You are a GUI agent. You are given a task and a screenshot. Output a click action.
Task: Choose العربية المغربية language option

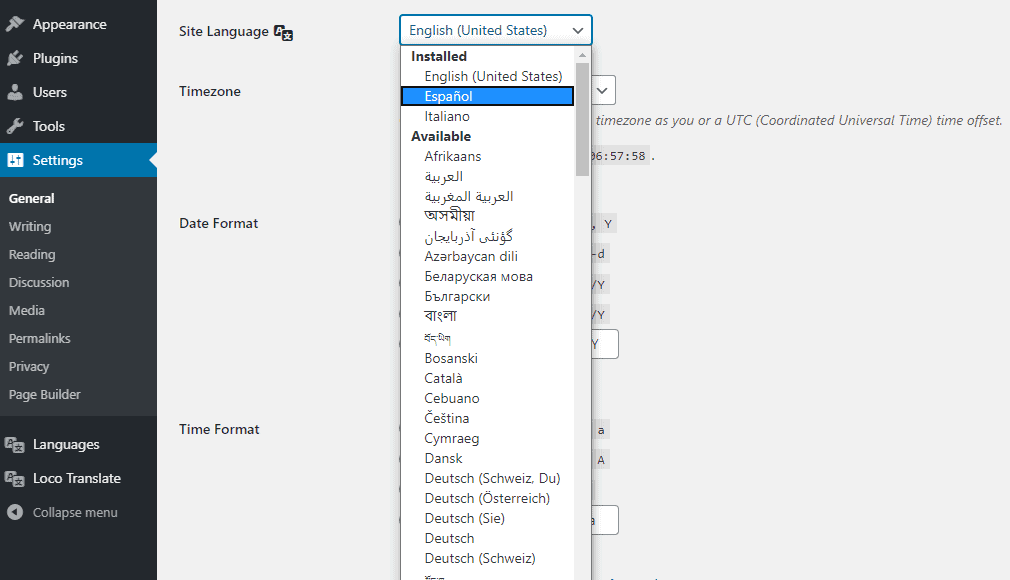[x=487, y=196]
